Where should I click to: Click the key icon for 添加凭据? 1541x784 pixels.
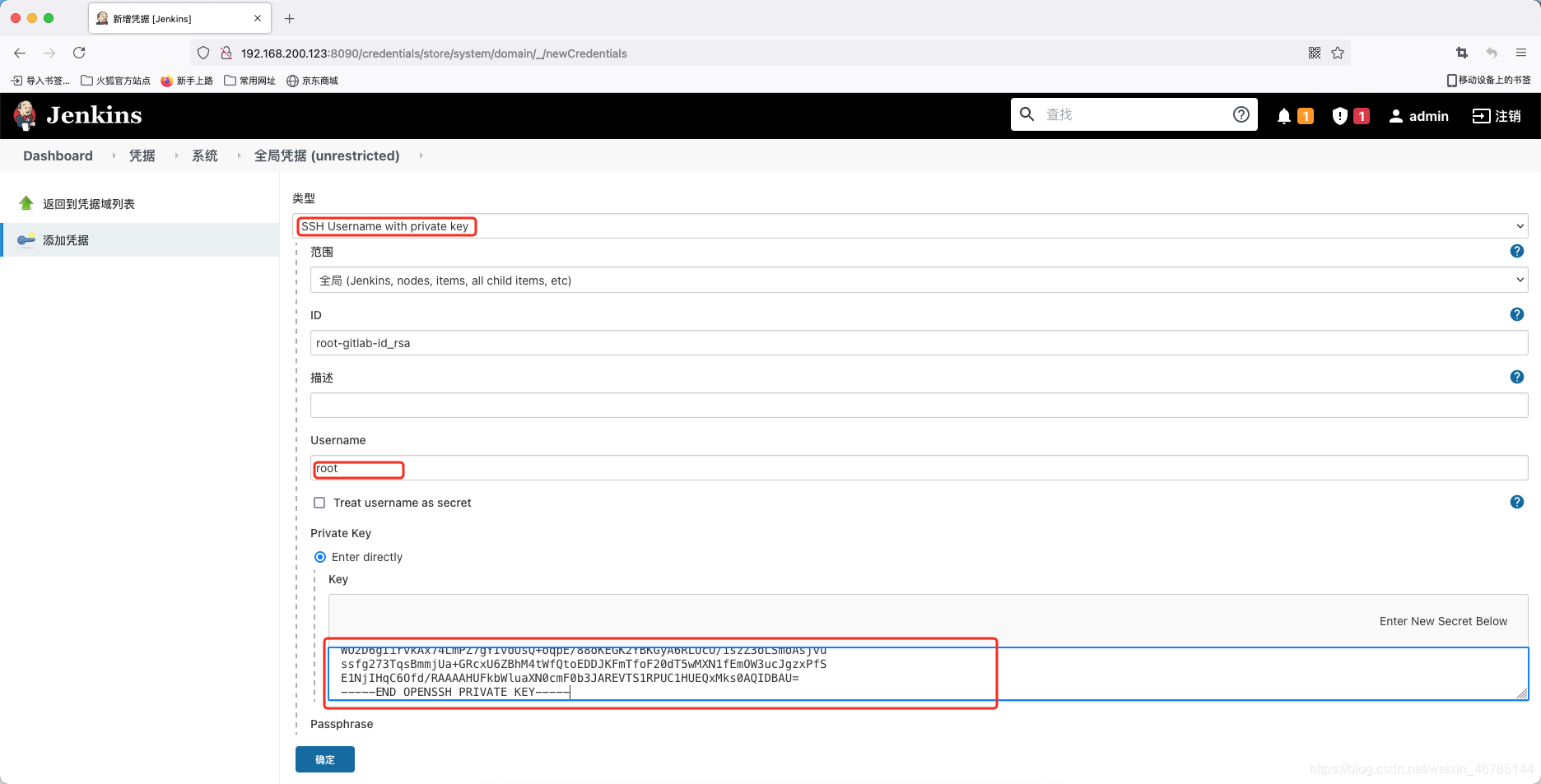(x=26, y=239)
